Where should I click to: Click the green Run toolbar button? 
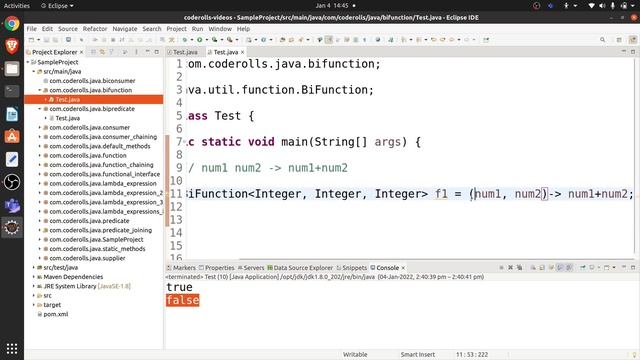[x=200, y=40]
